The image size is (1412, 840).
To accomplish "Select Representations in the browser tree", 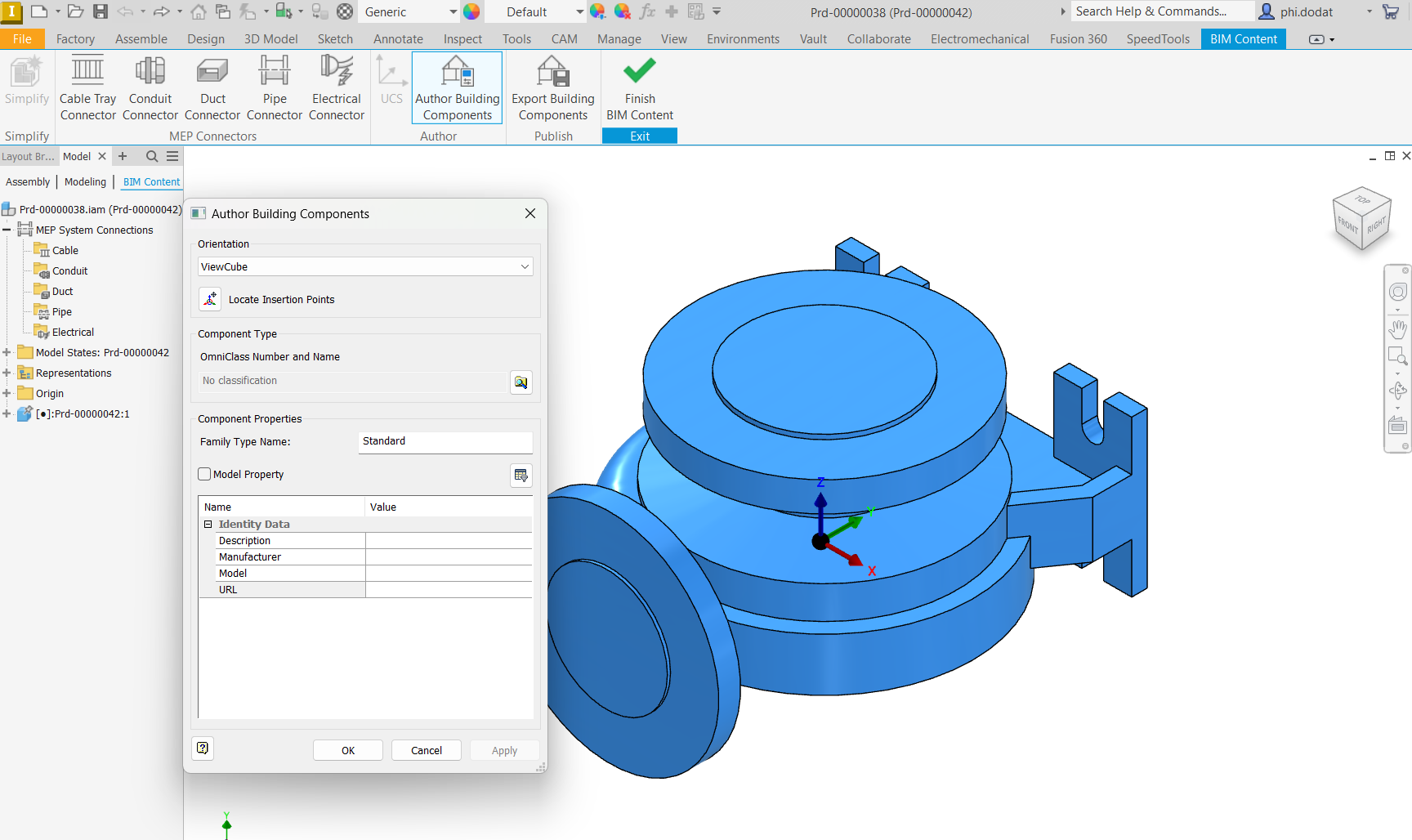I will click(x=74, y=373).
